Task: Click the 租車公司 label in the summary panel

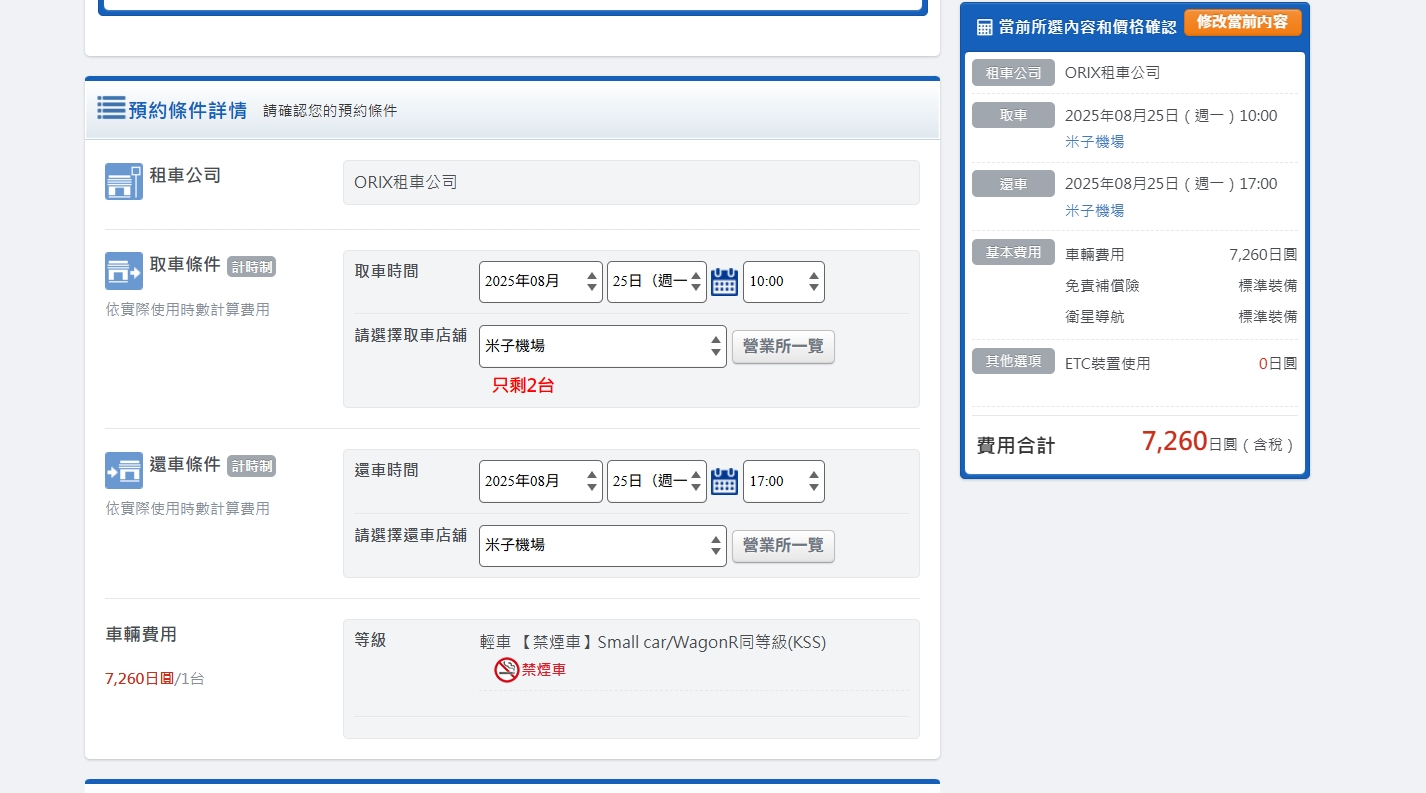Action: coord(1013,73)
